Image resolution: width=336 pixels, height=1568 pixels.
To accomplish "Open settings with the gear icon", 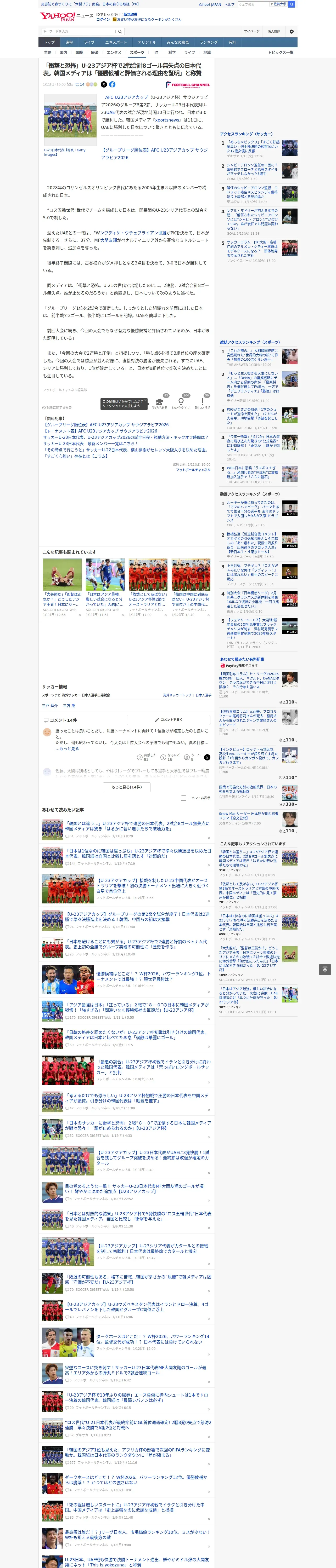I will point(292,32).
